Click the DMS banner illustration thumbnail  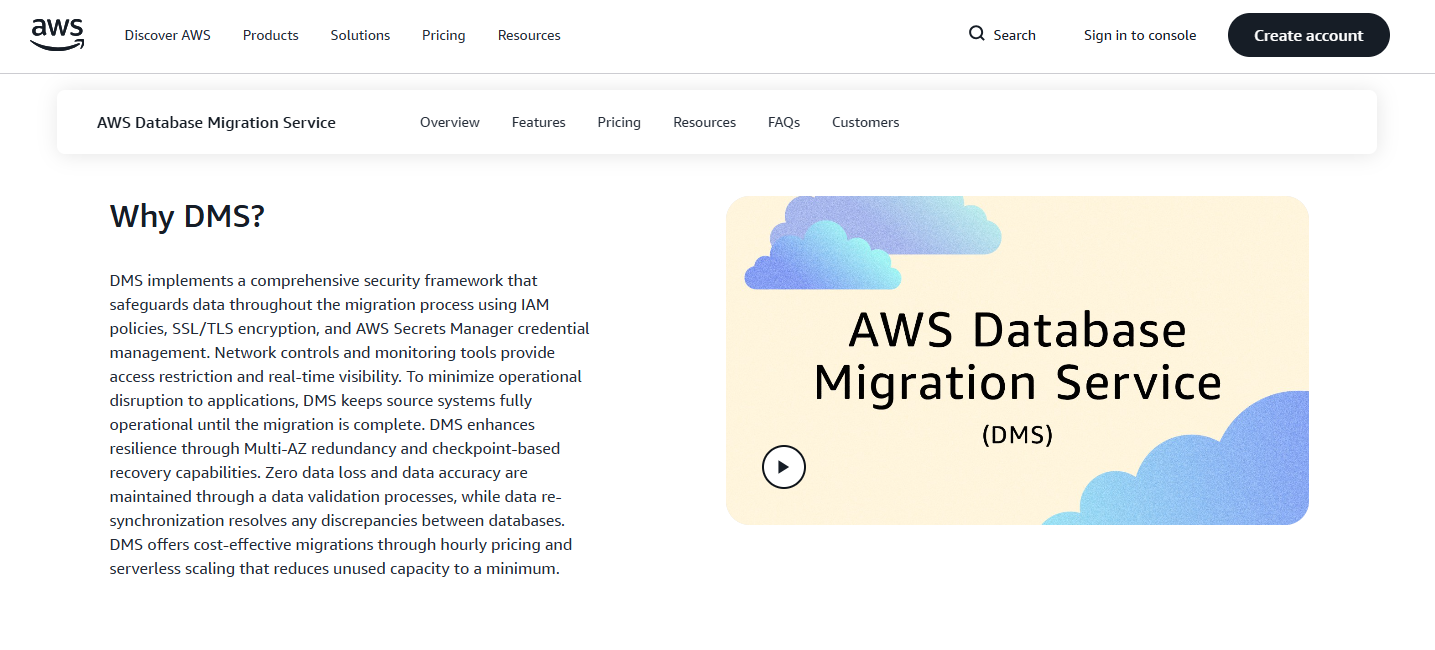1017,360
